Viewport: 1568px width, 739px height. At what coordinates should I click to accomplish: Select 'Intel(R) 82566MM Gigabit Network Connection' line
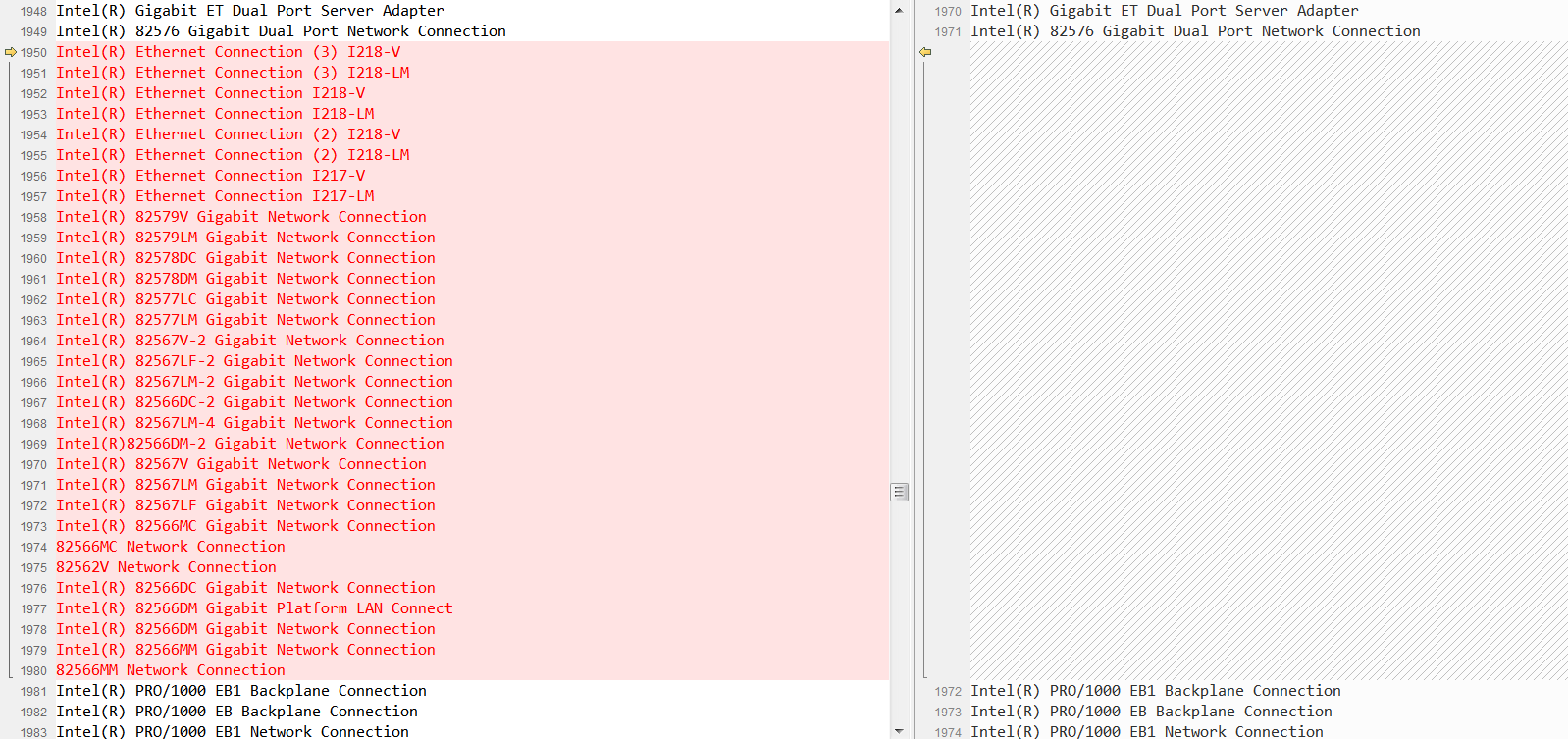click(245, 650)
